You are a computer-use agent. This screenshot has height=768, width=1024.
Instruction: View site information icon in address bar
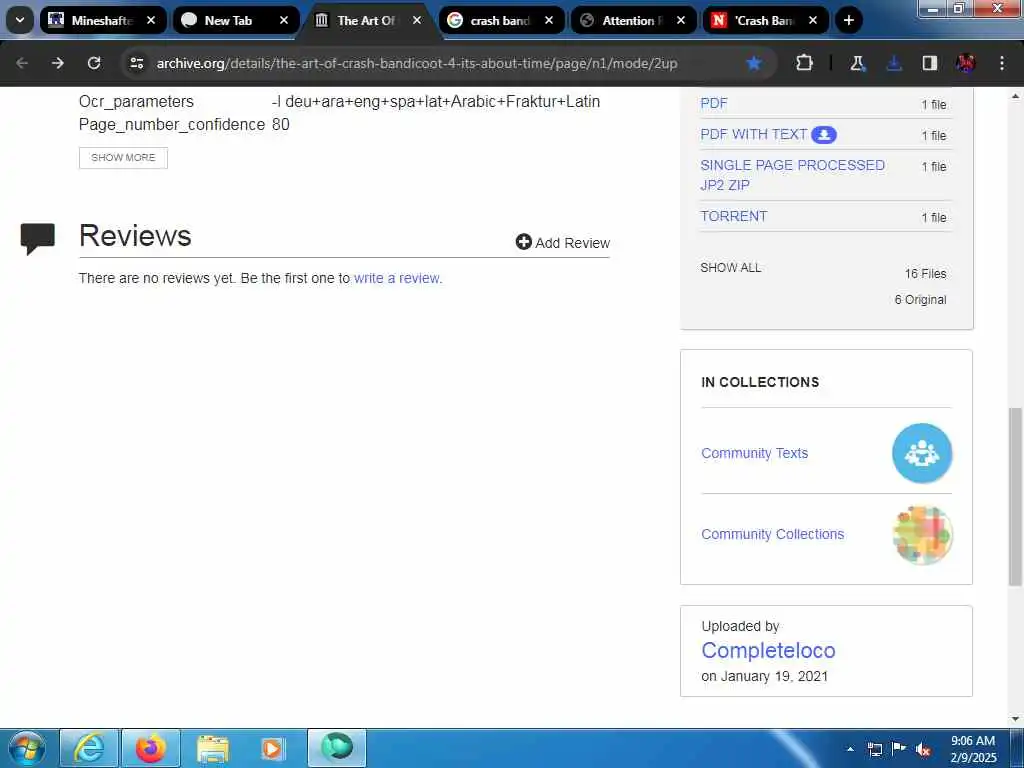coord(136,63)
